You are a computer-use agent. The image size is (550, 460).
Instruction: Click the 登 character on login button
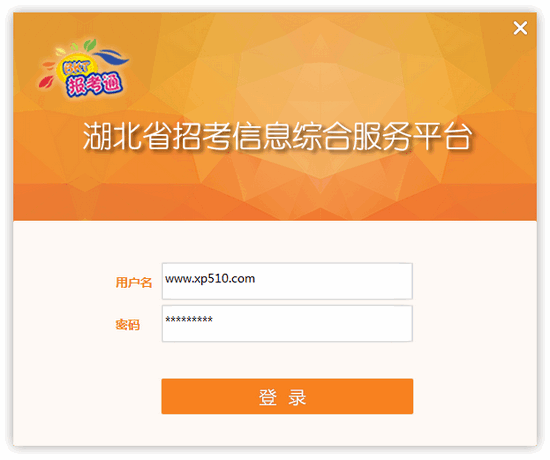(x=268, y=397)
